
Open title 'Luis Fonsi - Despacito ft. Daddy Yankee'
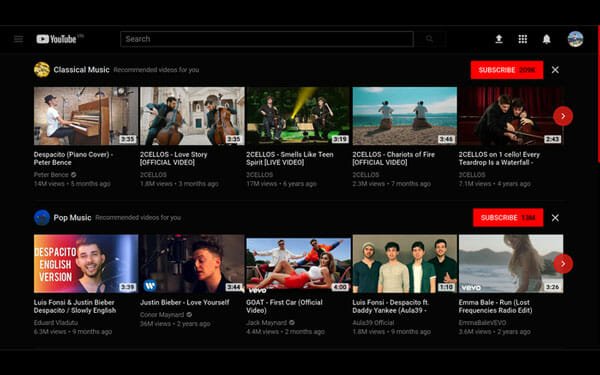[391, 306]
